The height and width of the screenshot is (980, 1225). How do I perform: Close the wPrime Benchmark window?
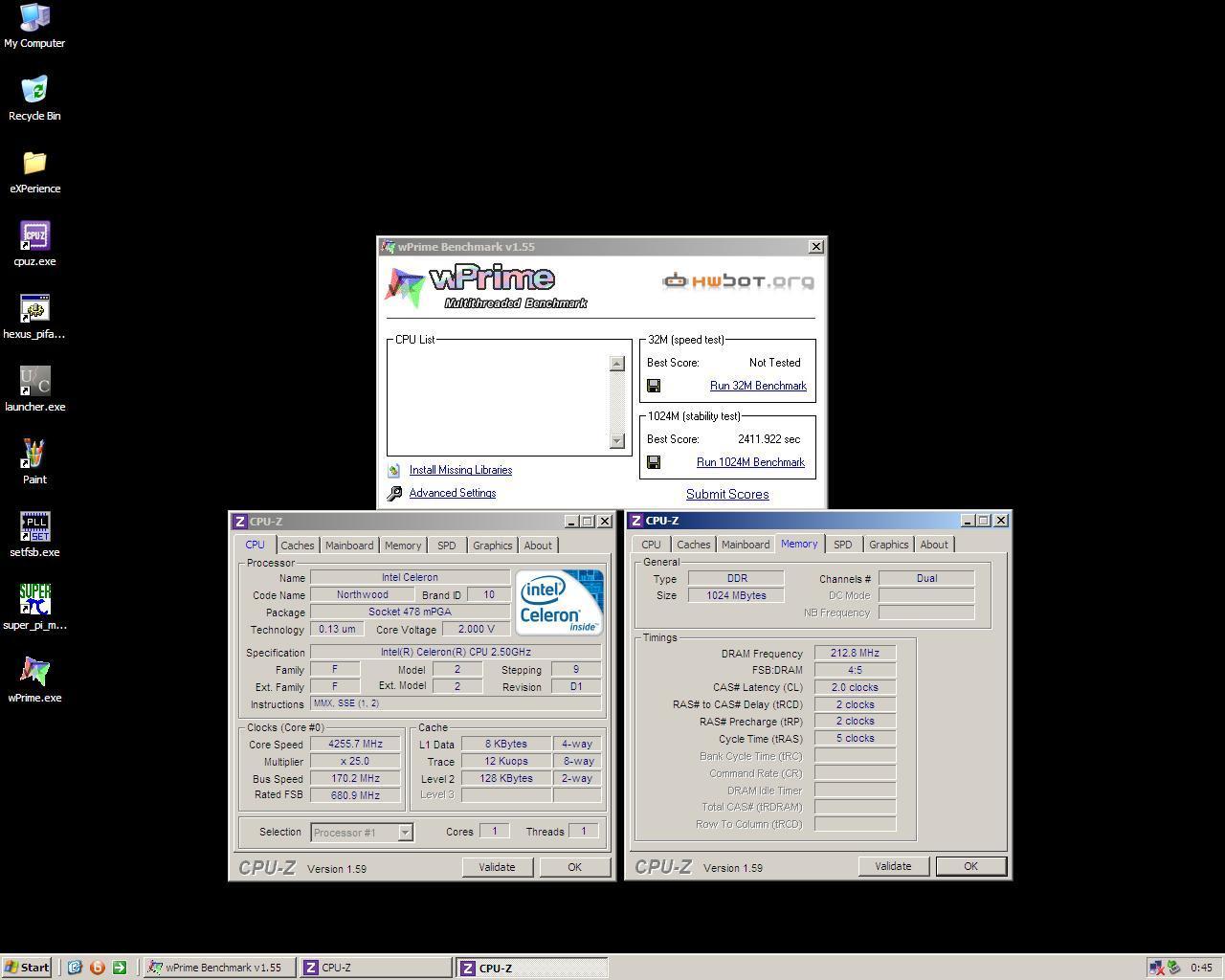815,247
